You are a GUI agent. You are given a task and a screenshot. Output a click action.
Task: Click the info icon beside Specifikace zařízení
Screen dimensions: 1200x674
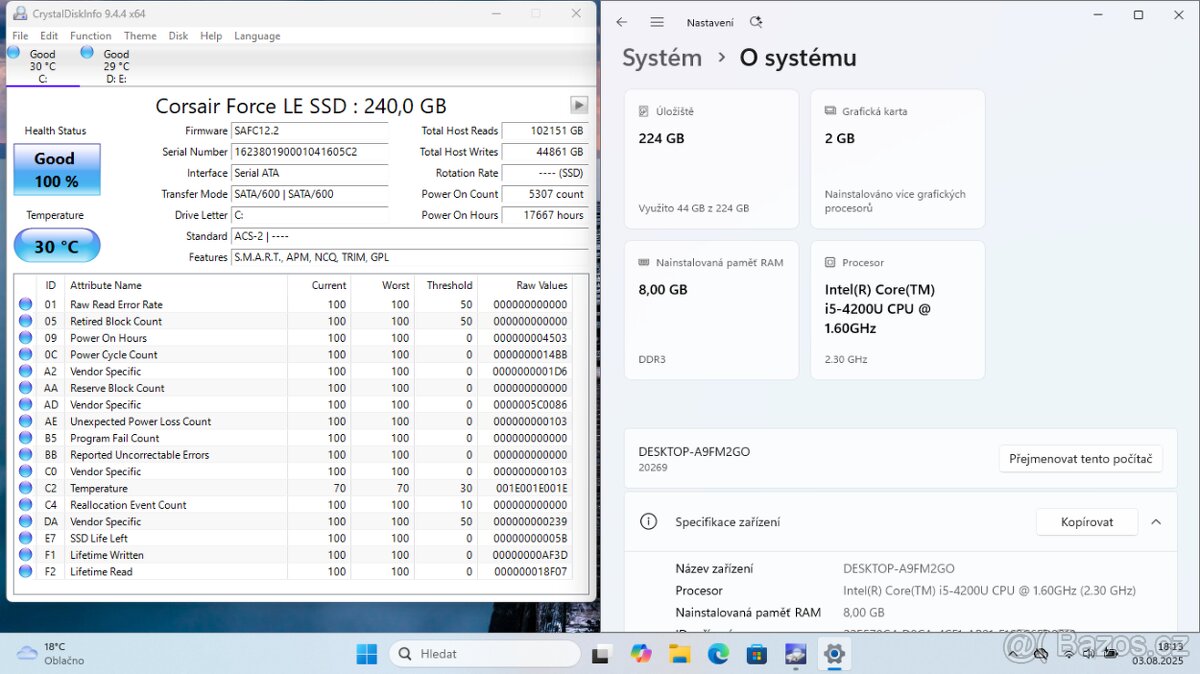point(649,521)
